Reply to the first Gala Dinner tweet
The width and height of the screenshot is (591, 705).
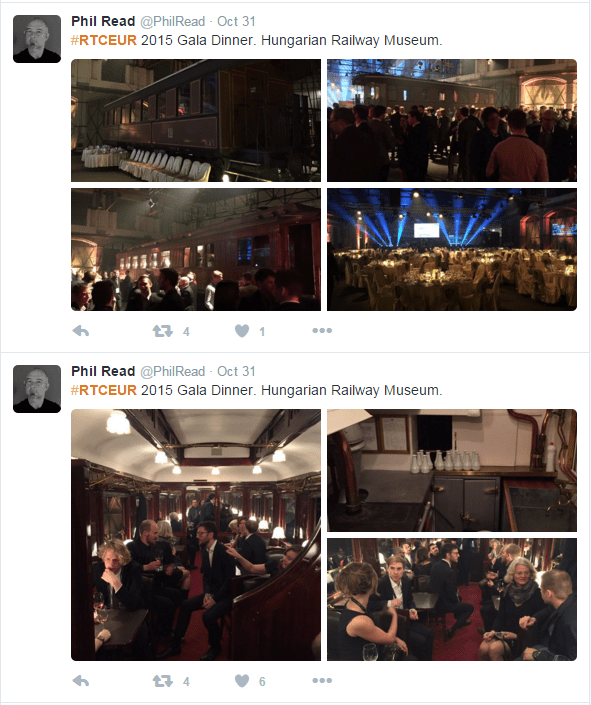[81, 331]
